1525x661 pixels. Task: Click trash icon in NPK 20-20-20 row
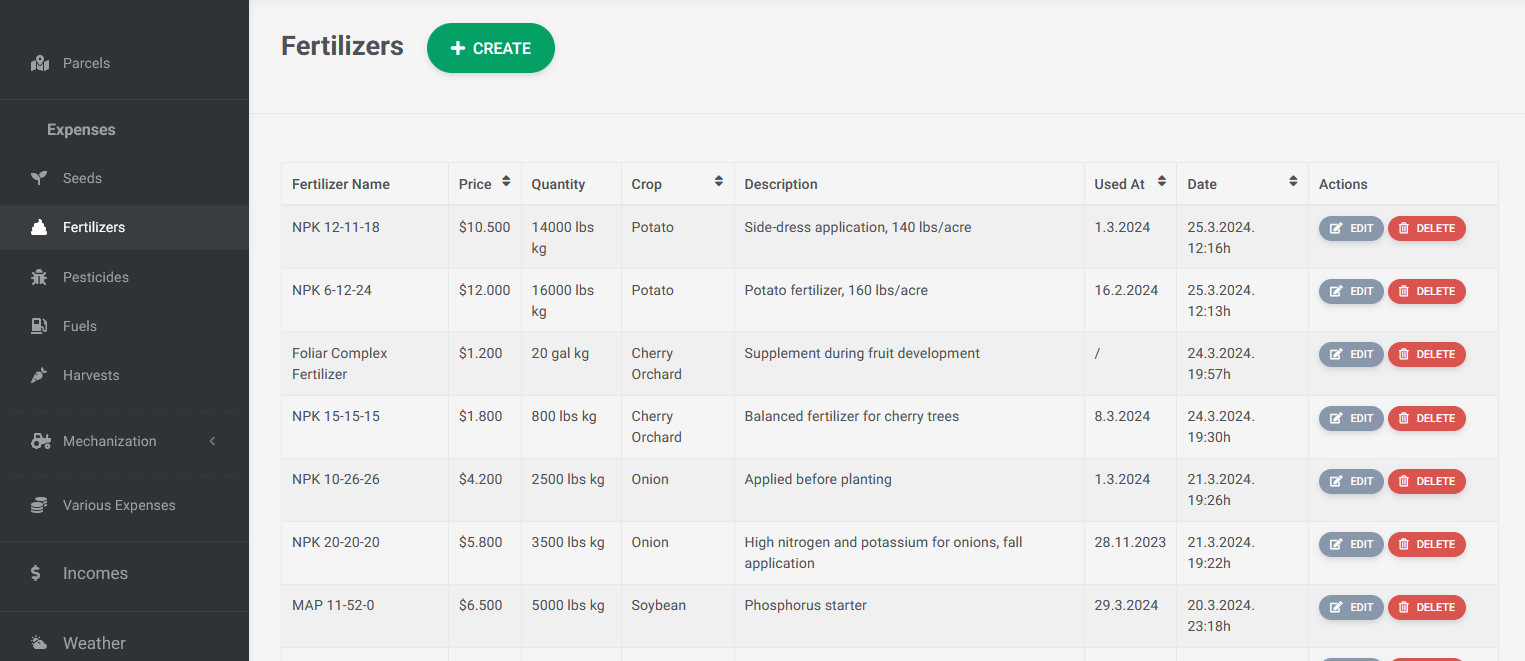pyautogui.click(x=1404, y=544)
